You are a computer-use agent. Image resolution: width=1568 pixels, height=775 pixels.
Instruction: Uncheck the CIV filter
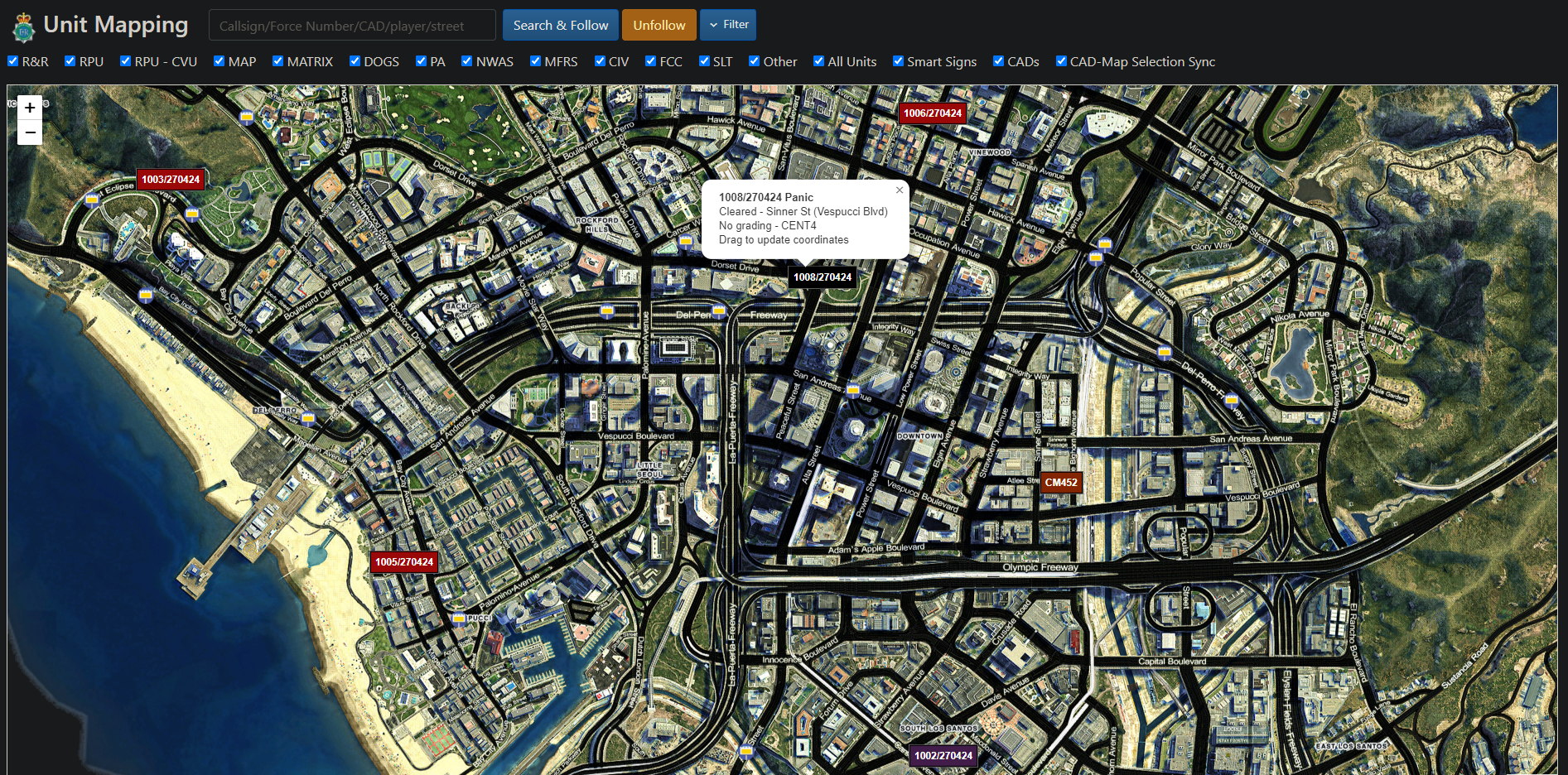[x=601, y=61]
